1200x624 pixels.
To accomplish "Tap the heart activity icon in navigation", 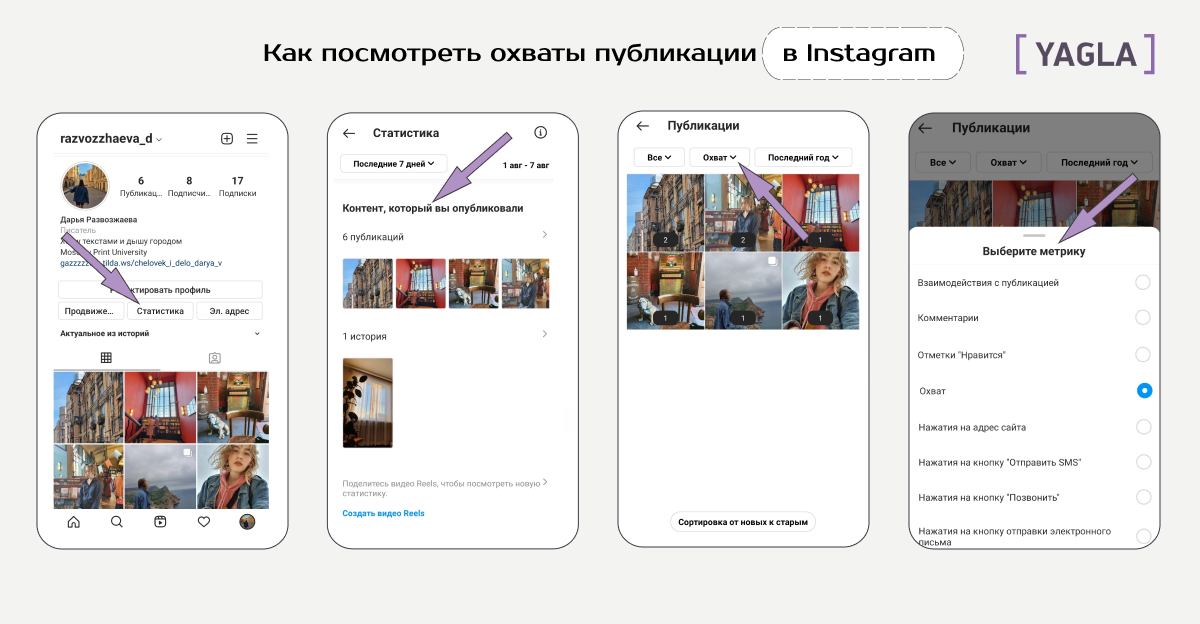I will pos(204,522).
